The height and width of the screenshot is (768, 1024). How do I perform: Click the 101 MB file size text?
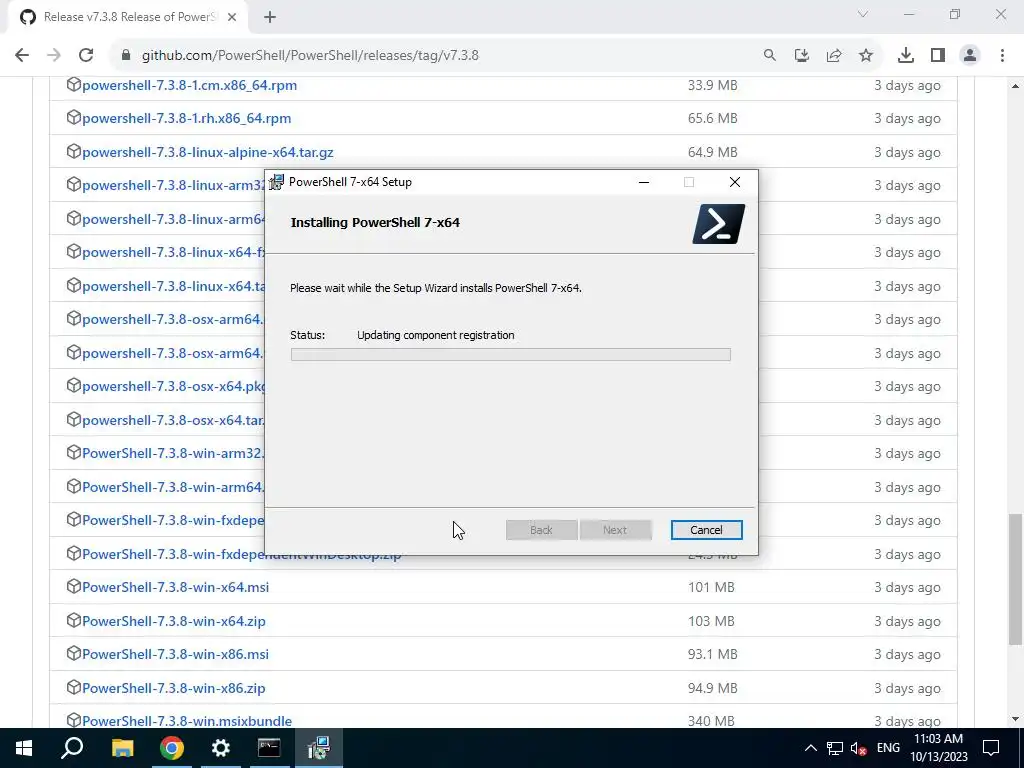pyautogui.click(x=711, y=587)
